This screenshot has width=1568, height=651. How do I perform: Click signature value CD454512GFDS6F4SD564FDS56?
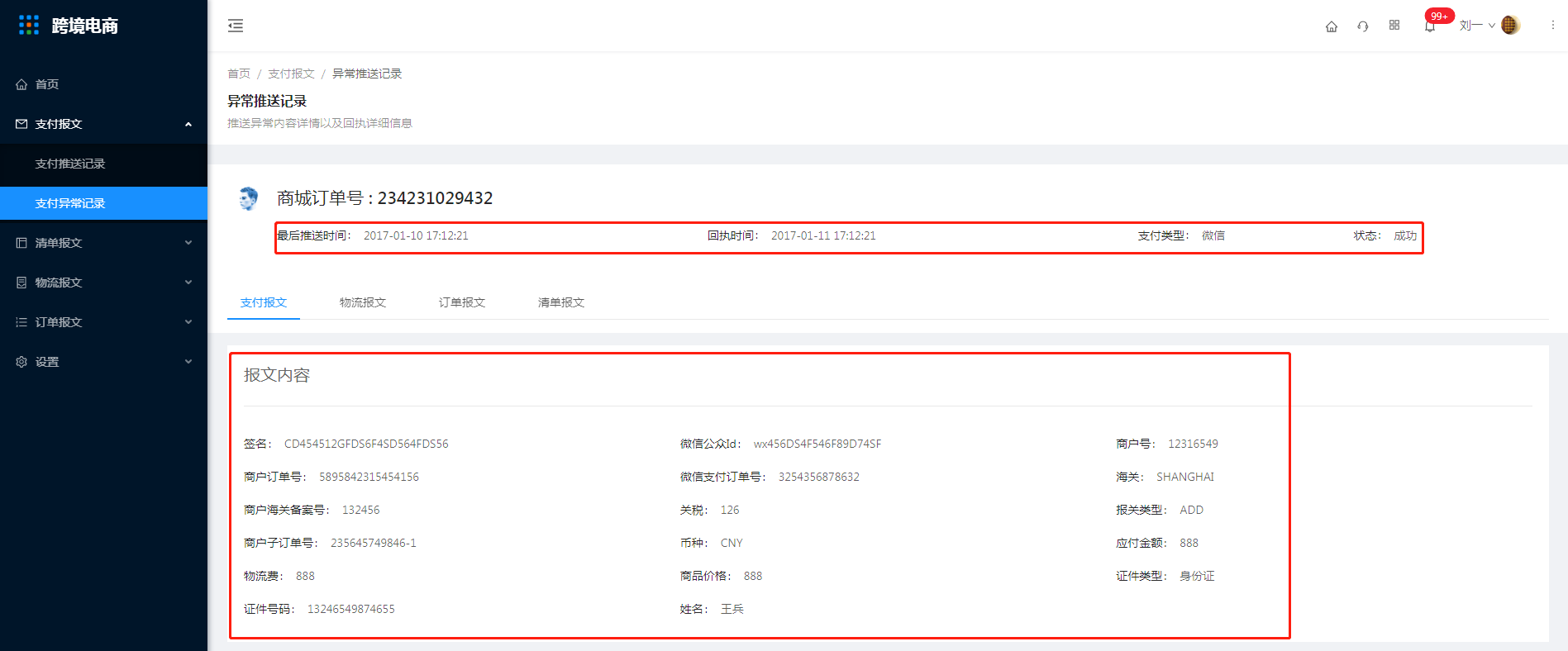point(366,444)
